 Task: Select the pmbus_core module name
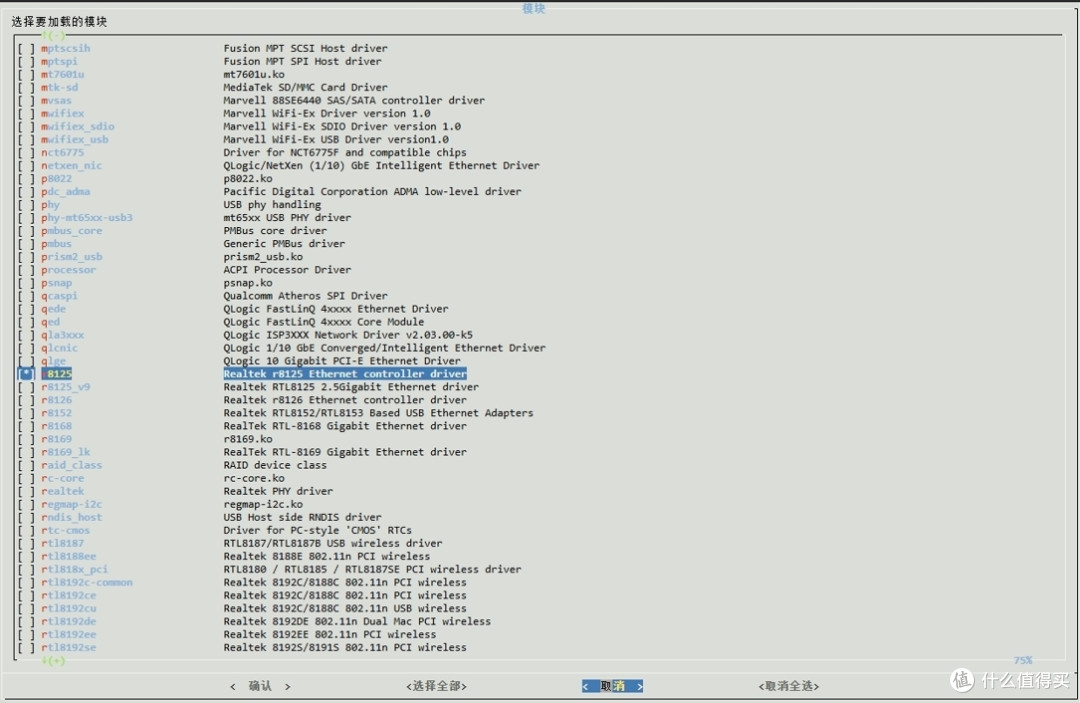click(72, 231)
